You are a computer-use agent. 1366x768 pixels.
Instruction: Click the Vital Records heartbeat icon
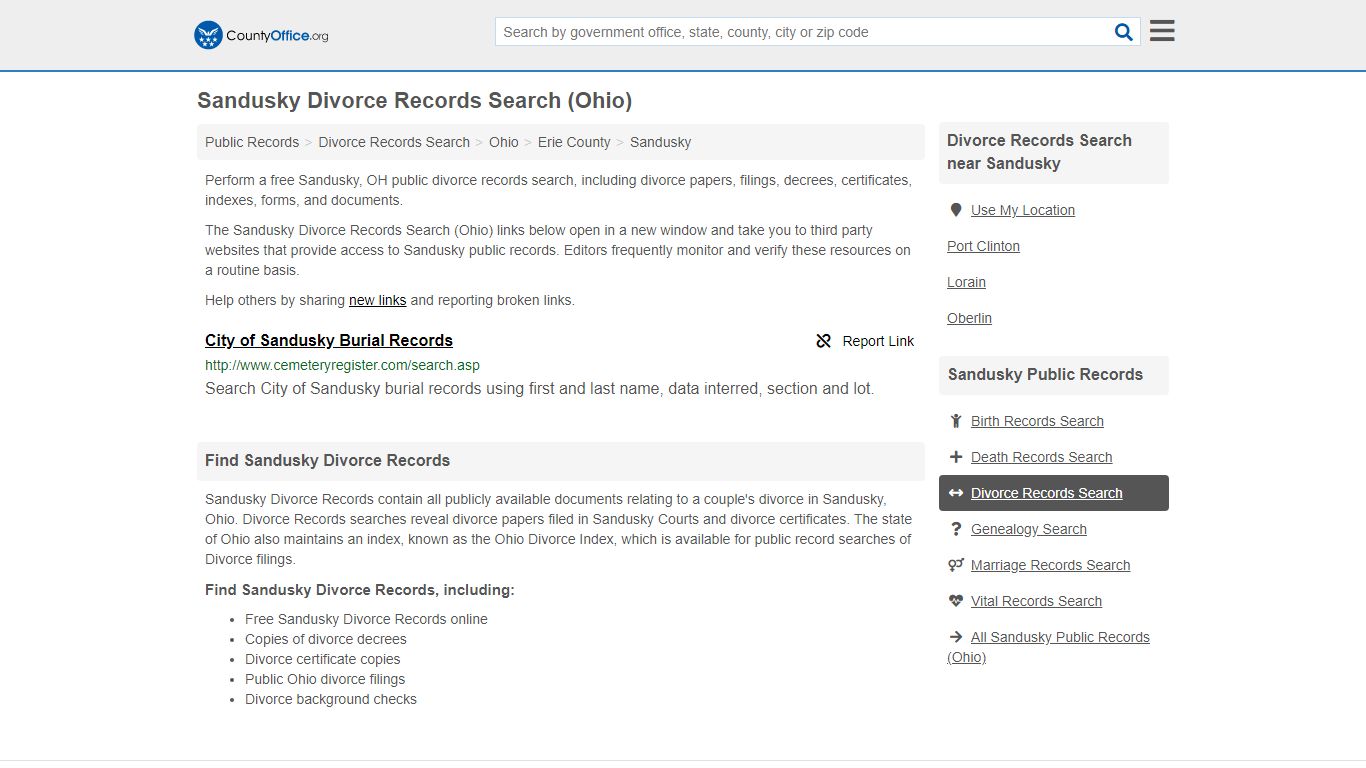click(956, 601)
